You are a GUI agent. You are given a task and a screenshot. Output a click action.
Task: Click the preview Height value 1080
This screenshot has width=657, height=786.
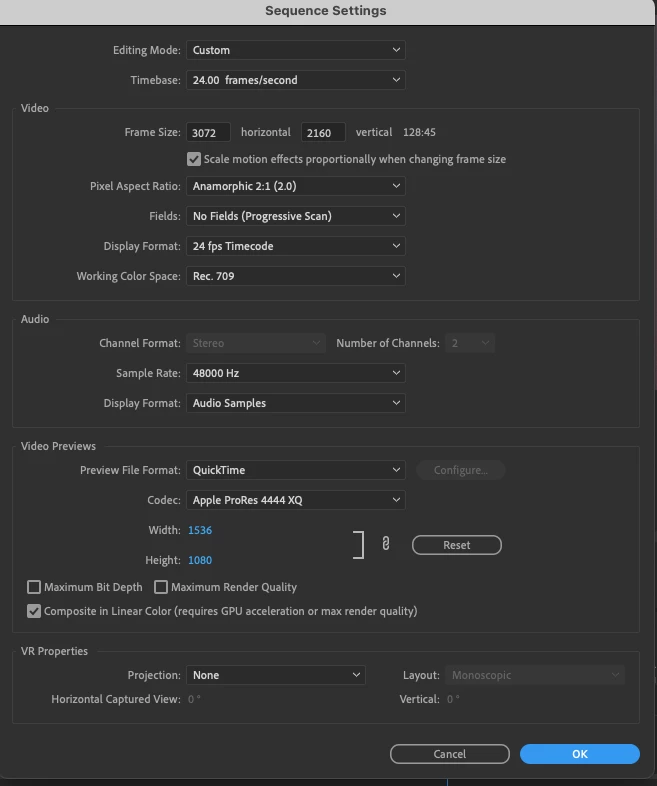point(200,560)
